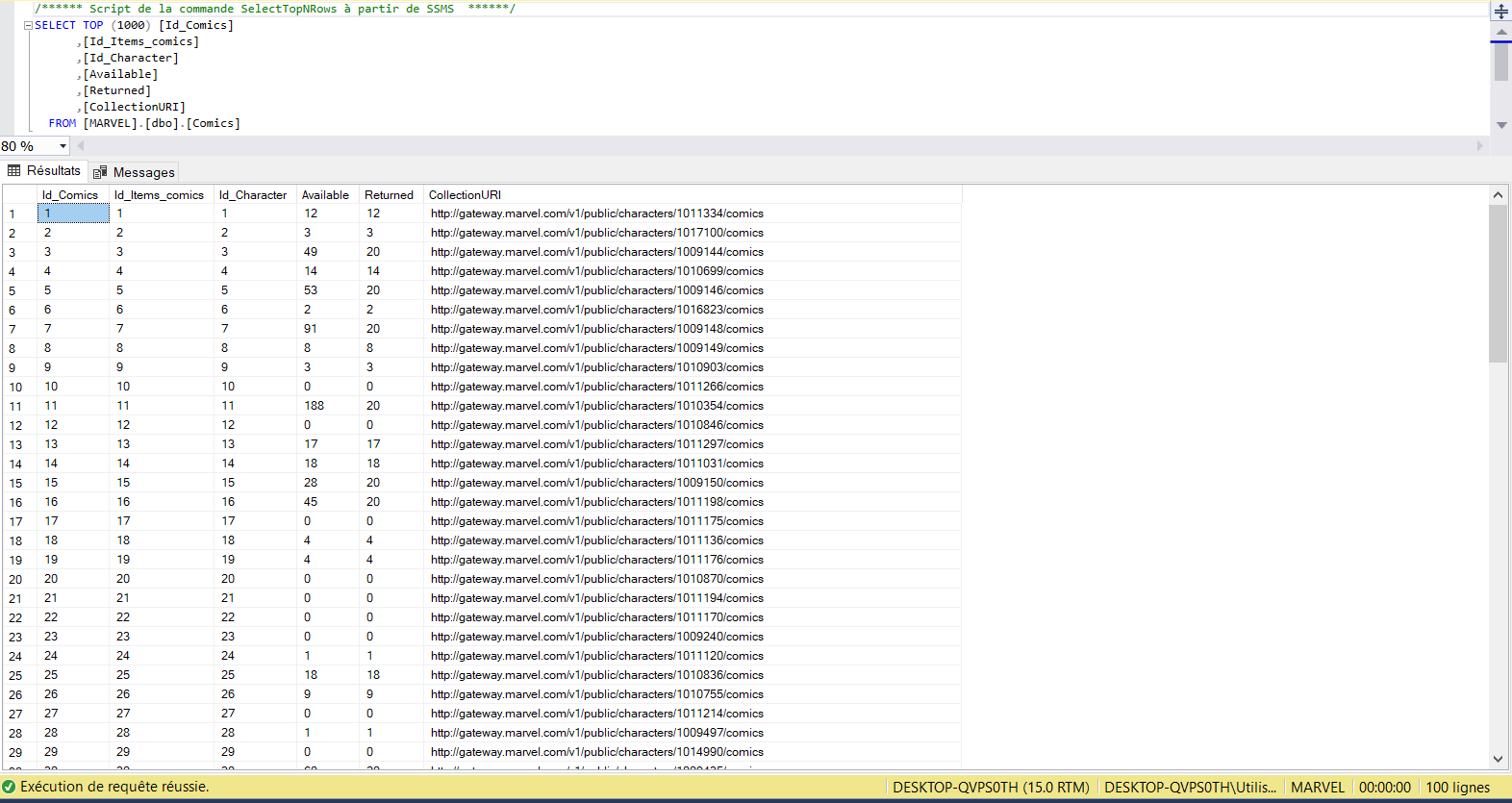Image resolution: width=1512 pixels, height=803 pixels.
Task: Click Available cell with value 91
Action: click(327, 329)
